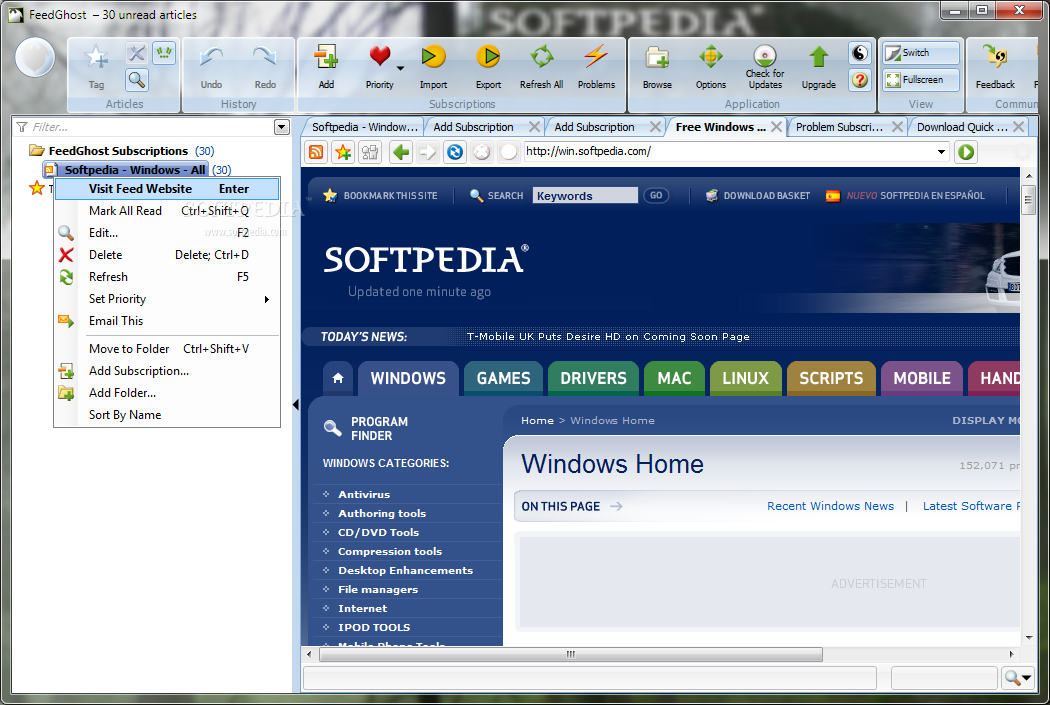1050x705 pixels.
Task: Click the magnifier search icon in Articles
Action: (x=137, y=80)
